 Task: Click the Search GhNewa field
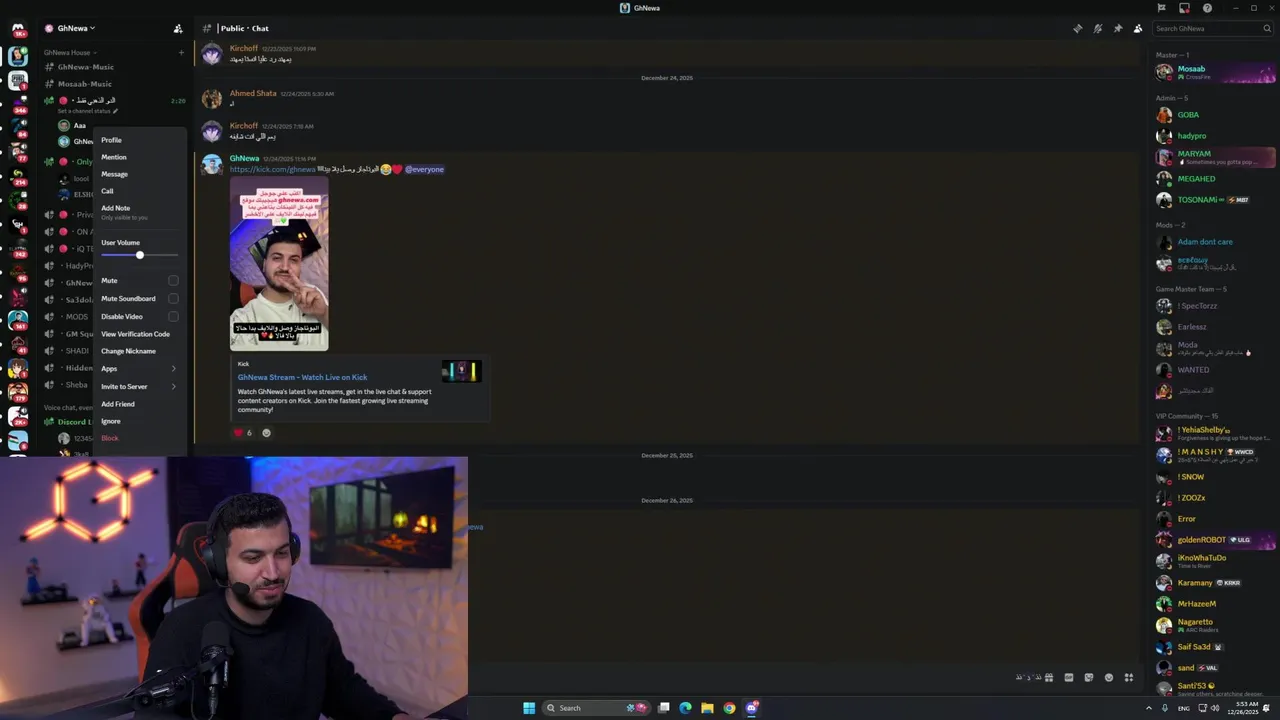point(1212,28)
